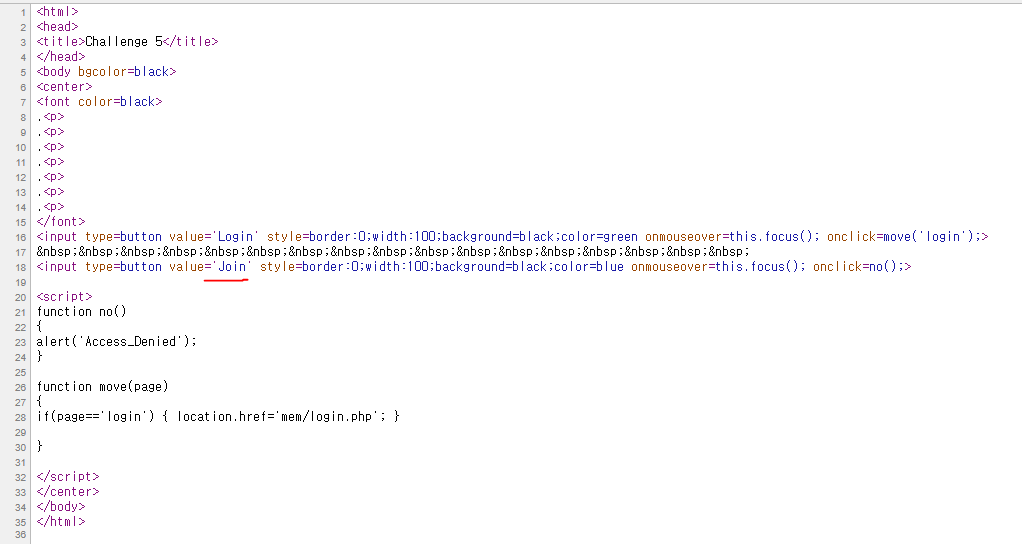Click the '<html>' tag on line 1
1022x544 pixels.
click(57, 12)
